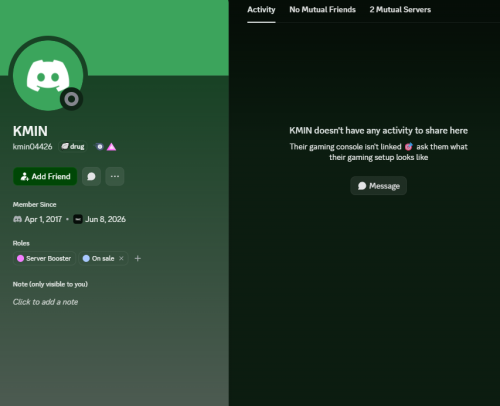The width and height of the screenshot is (500, 406).
Task: Open KMIN's profile avatar
Action: click(48, 75)
